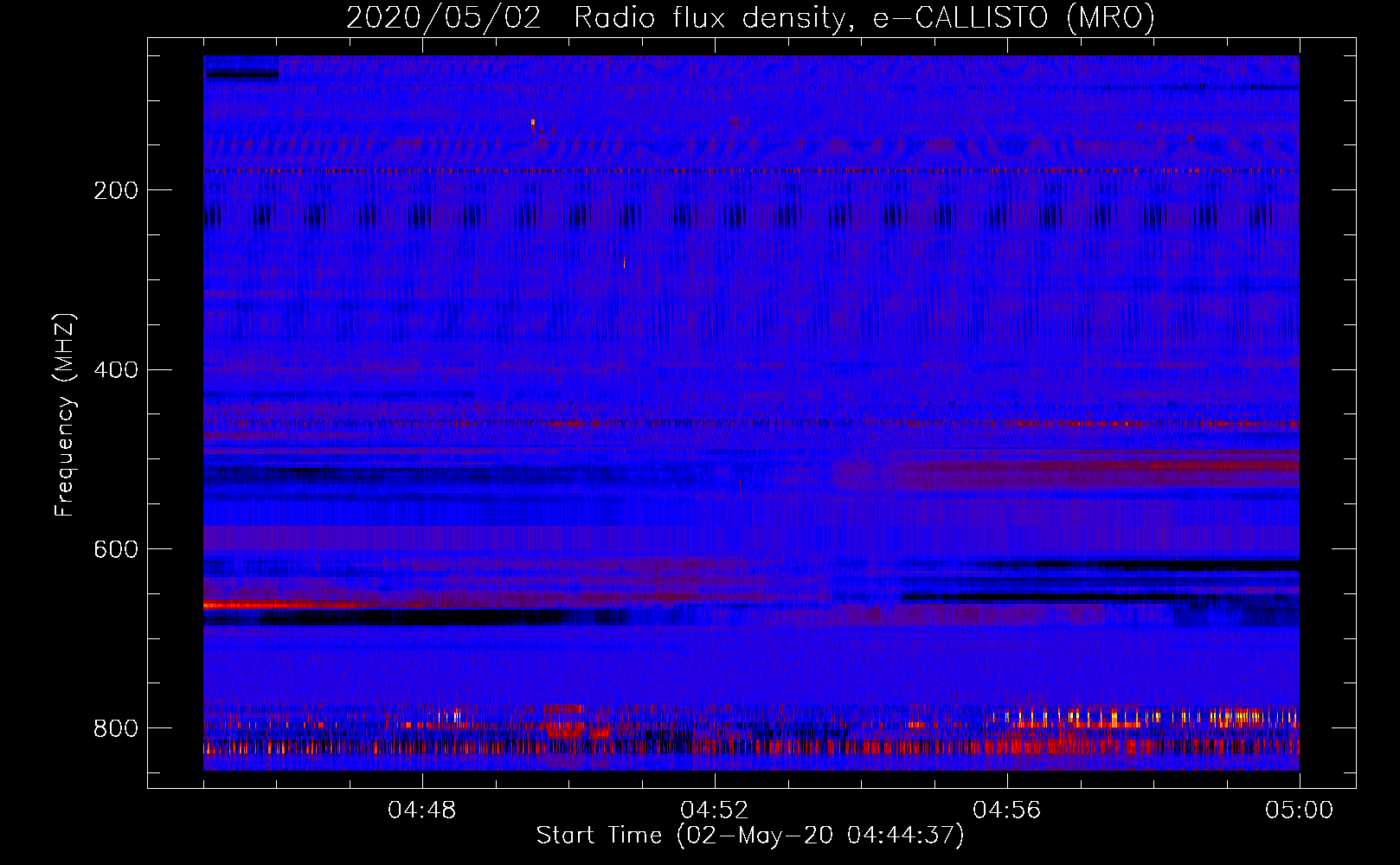Viewport: 1400px width, 865px height.
Task: Select the 200 frequency tick label
Action: 116,190
